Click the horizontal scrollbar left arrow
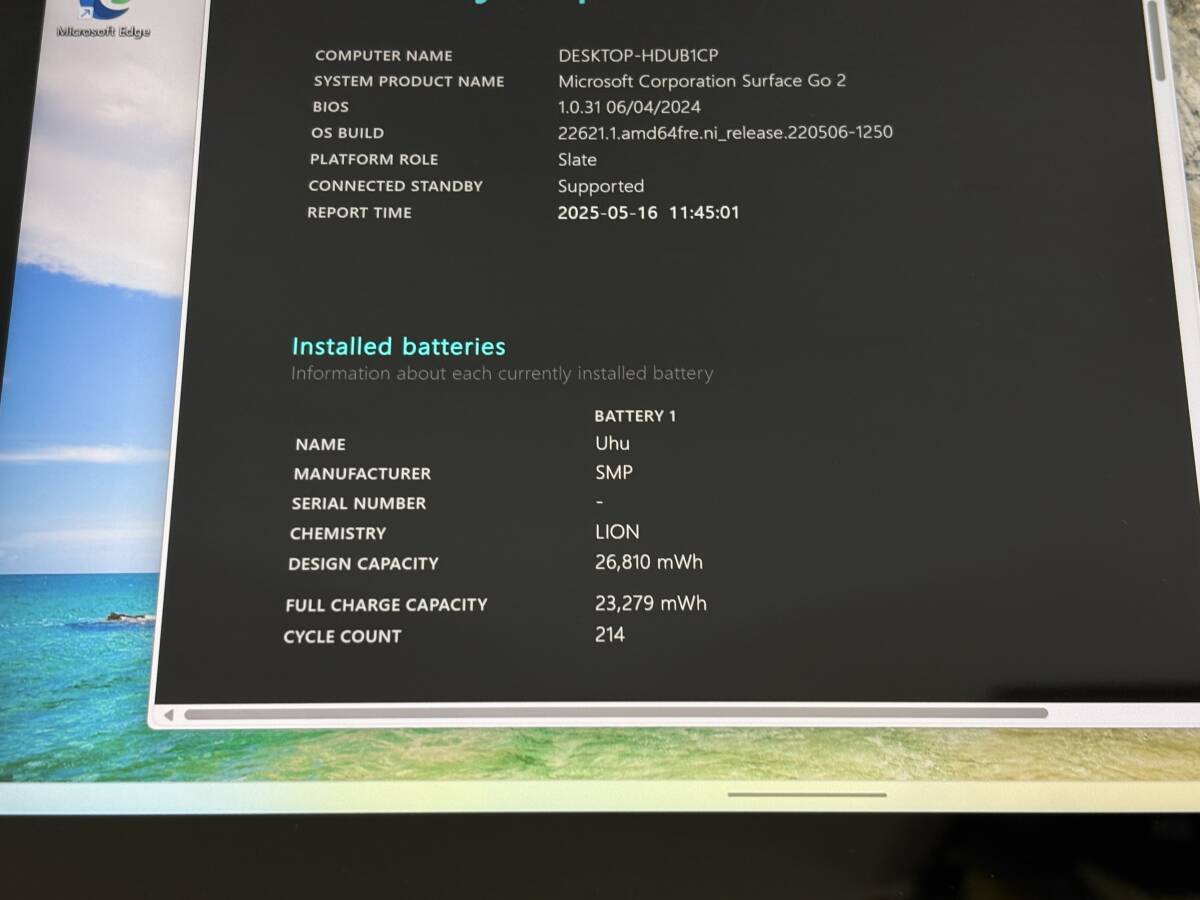Image resolution: width=1200 pixels, height=900 pixels. pos(168,715)
